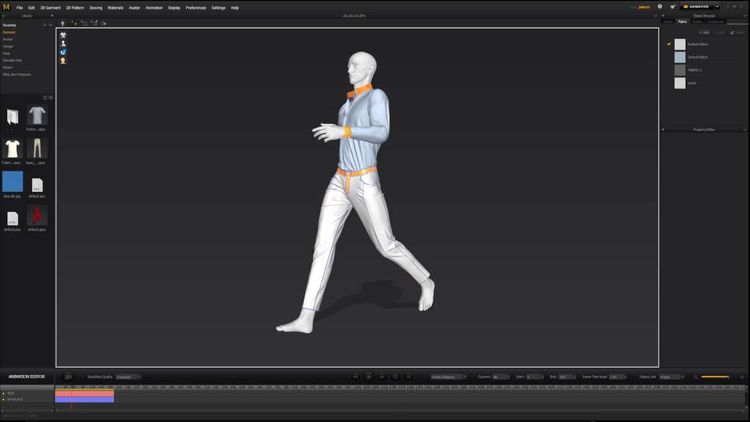Open the Materials menu
The image size is (750, 422).
coord(115,8)
